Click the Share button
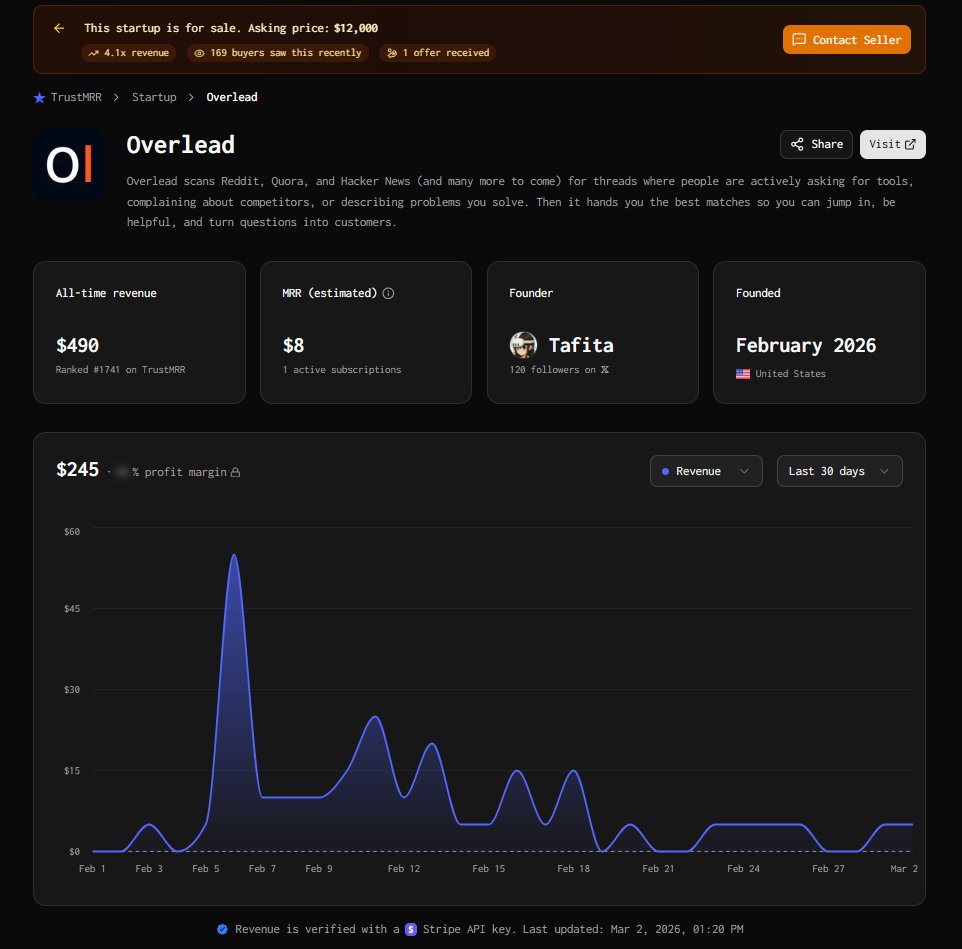The height and width of the screenshot is (949, 962). coord(816,144)
